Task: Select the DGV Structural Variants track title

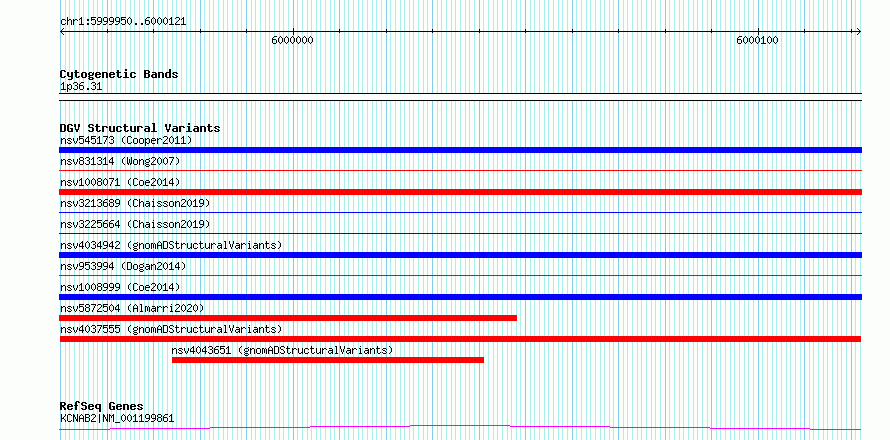Action: coord(140,128)
